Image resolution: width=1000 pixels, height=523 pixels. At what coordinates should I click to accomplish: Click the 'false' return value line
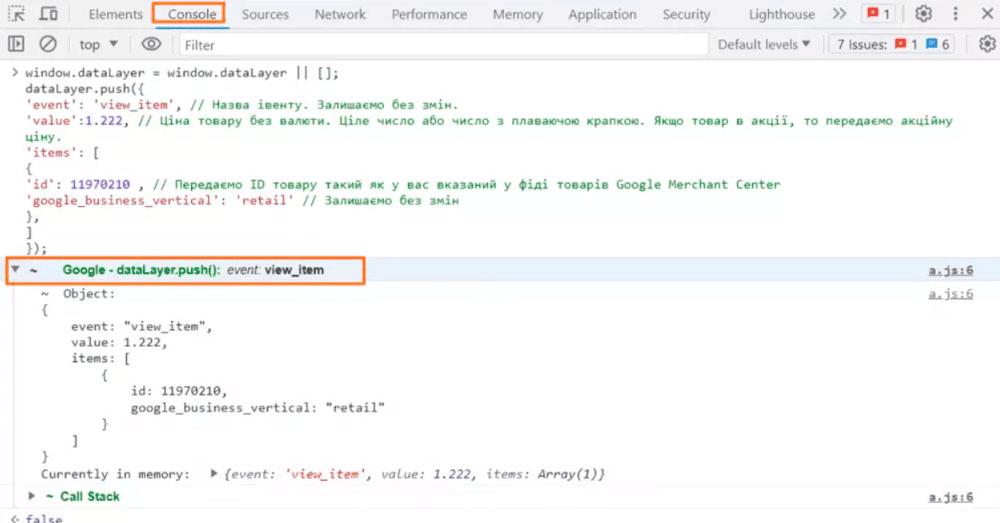click(44, 519)
